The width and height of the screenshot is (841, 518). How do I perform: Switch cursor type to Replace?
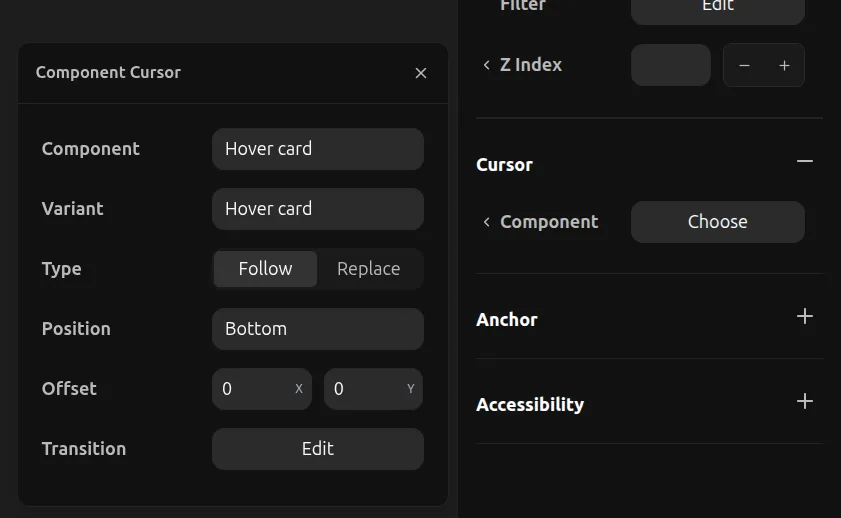[x=369, y=269]
